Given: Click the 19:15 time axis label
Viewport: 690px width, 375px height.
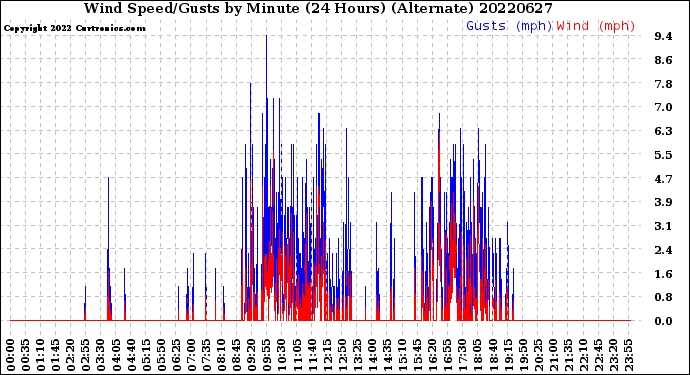Looking at the screenshot, I should 507,355.
